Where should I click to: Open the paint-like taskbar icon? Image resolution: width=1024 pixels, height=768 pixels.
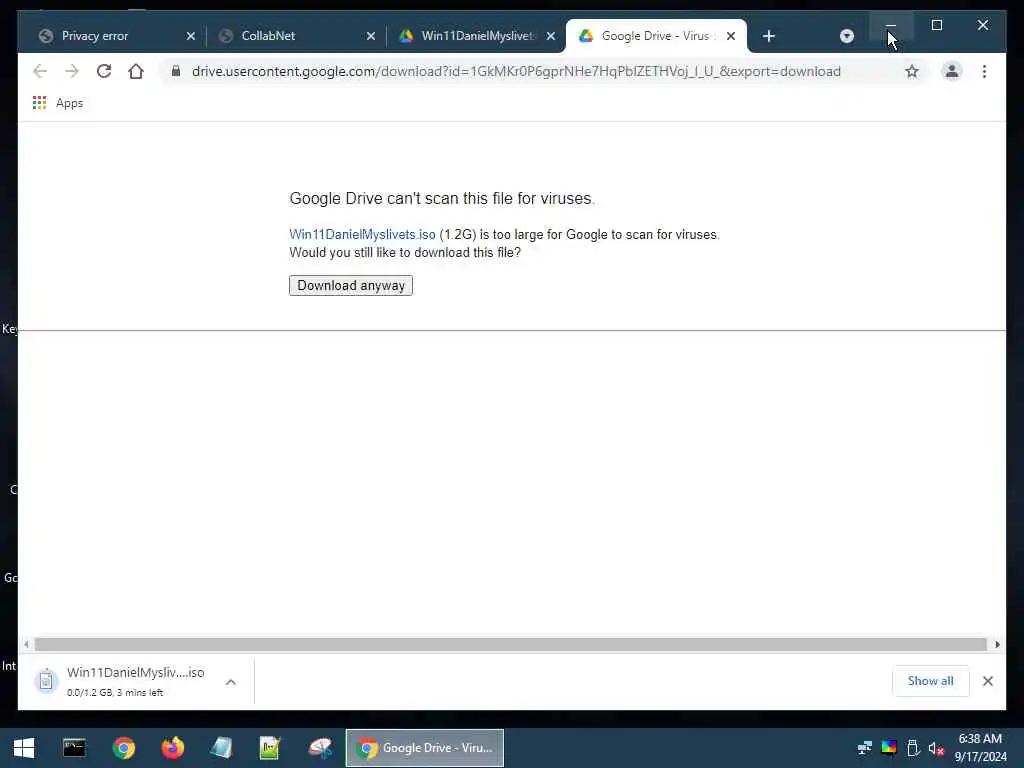click(x=320, y=748)
